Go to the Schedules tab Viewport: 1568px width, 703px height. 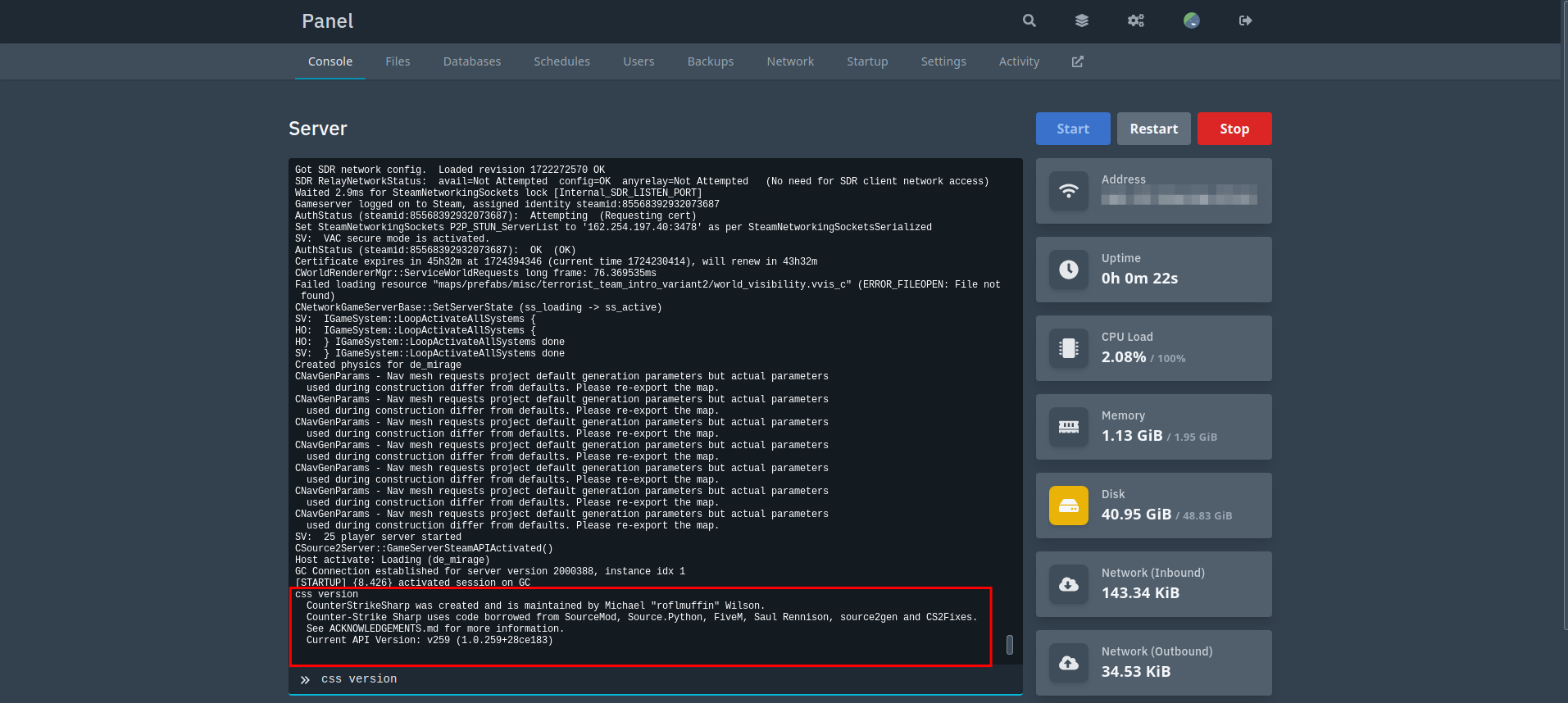pyautogui.click(x=561, y=61)
